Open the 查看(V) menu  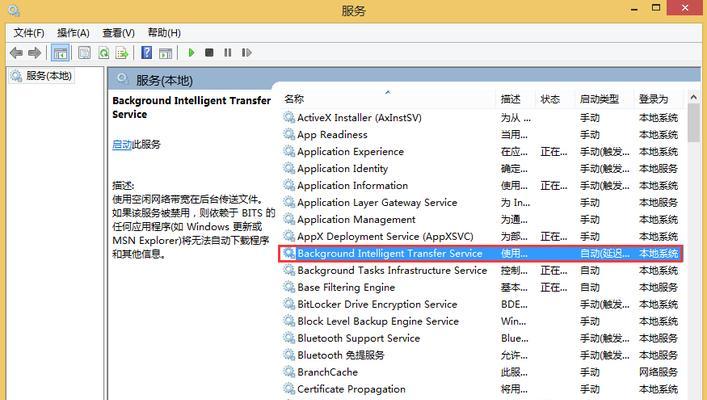(119, 33)
